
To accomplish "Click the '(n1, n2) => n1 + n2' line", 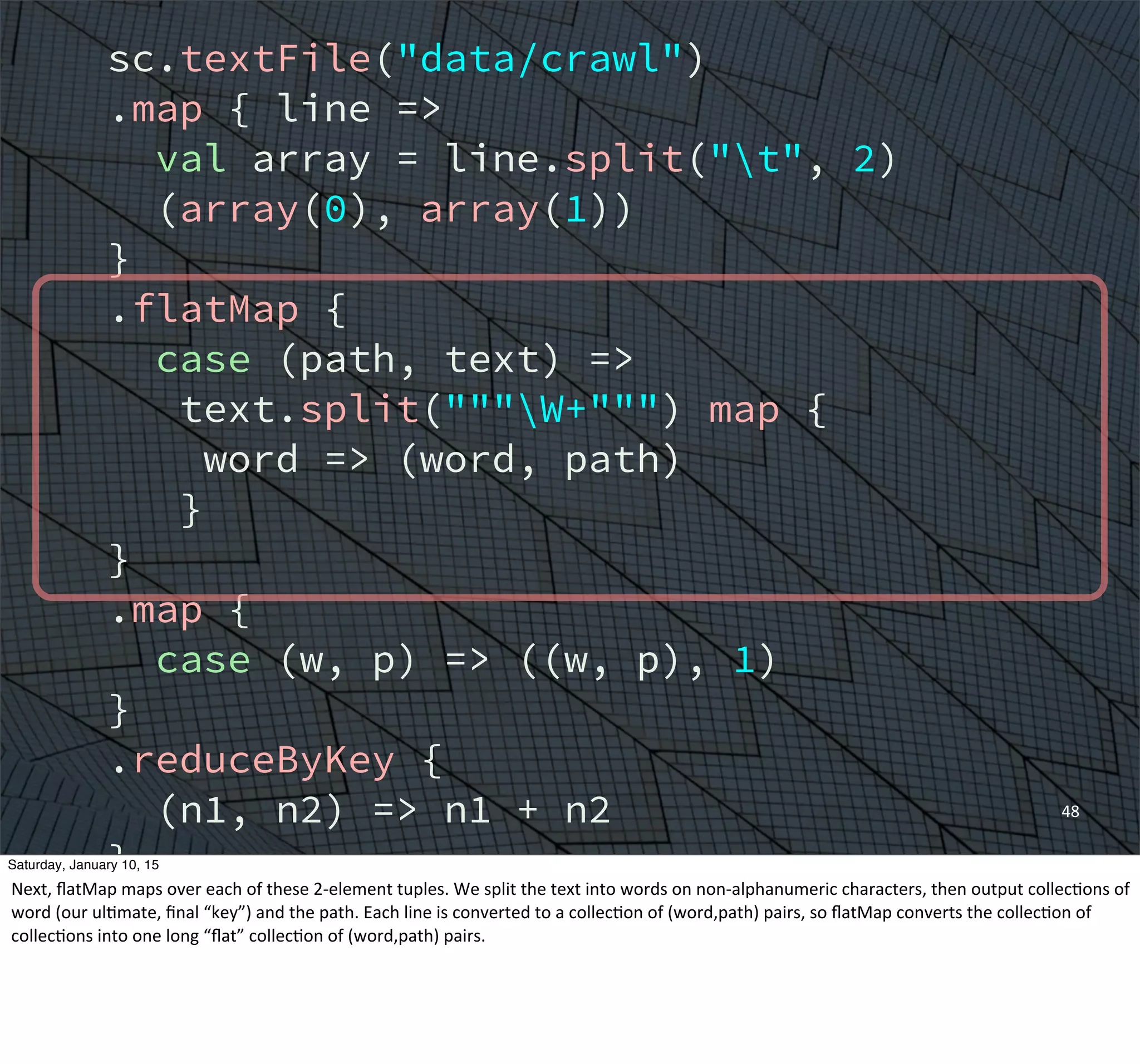I will [x=385, y=811].
